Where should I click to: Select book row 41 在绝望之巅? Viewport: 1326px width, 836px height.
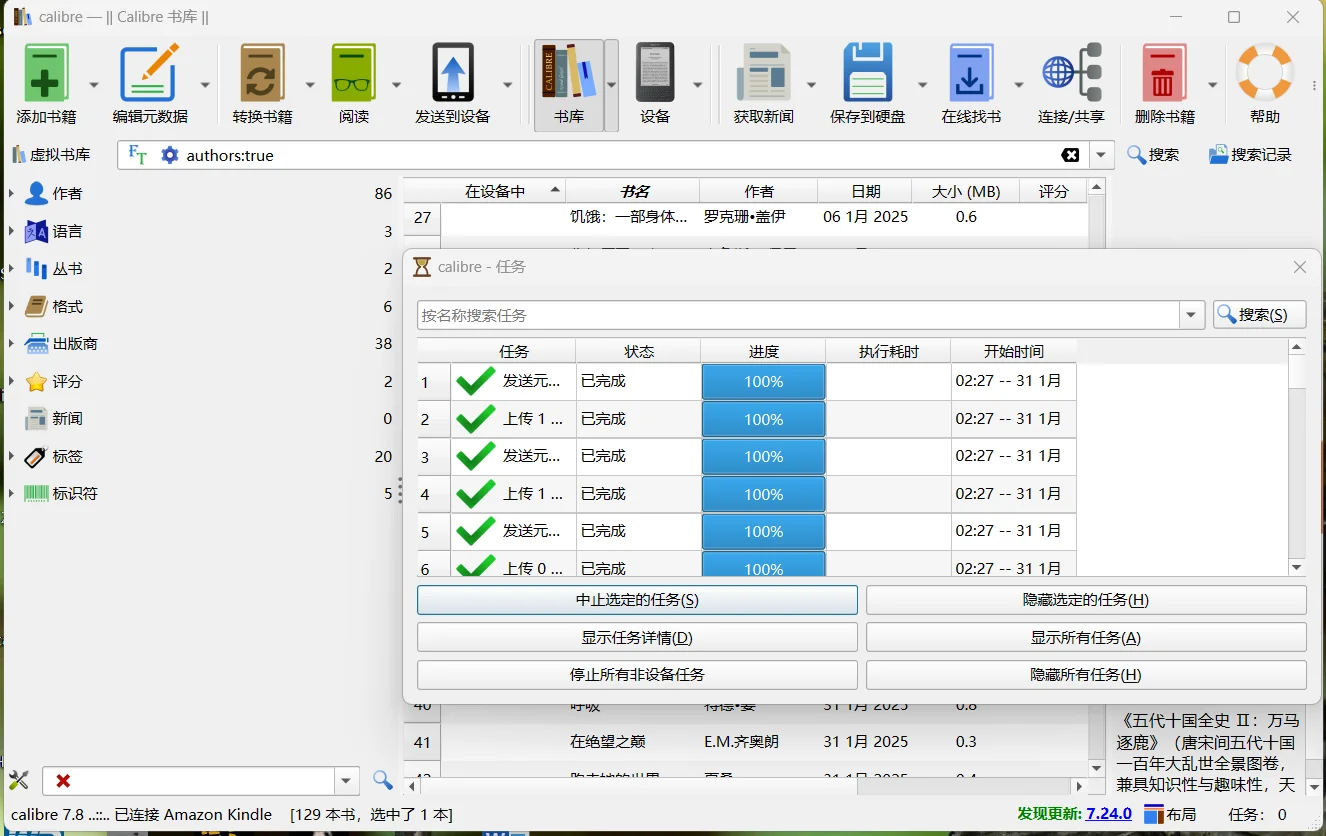[x=745, y=742]
